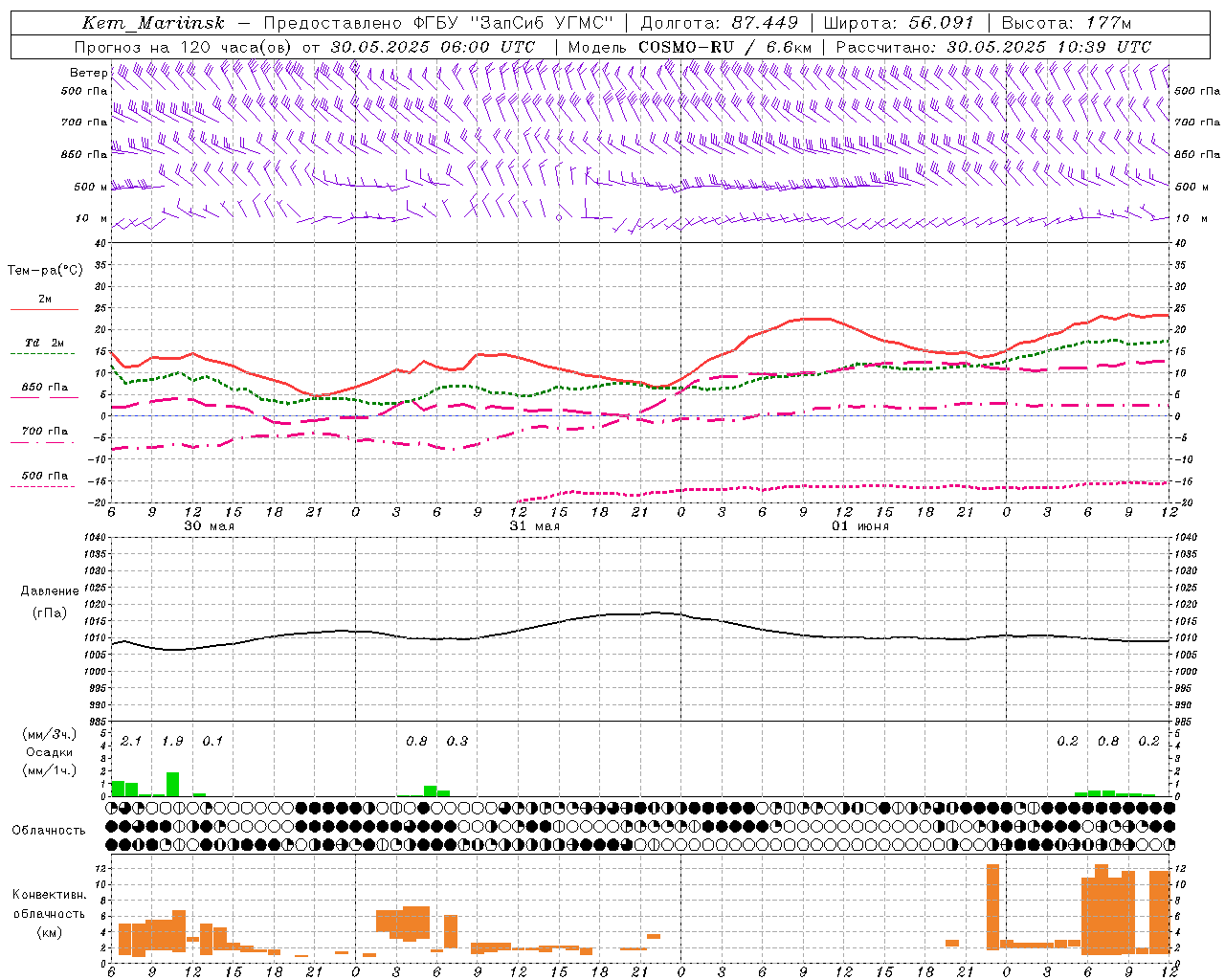Viewport: 1225px width, 980px height.
Task: Click the Тем-ра(°C) temperature panel label
Action: point(45,271)
